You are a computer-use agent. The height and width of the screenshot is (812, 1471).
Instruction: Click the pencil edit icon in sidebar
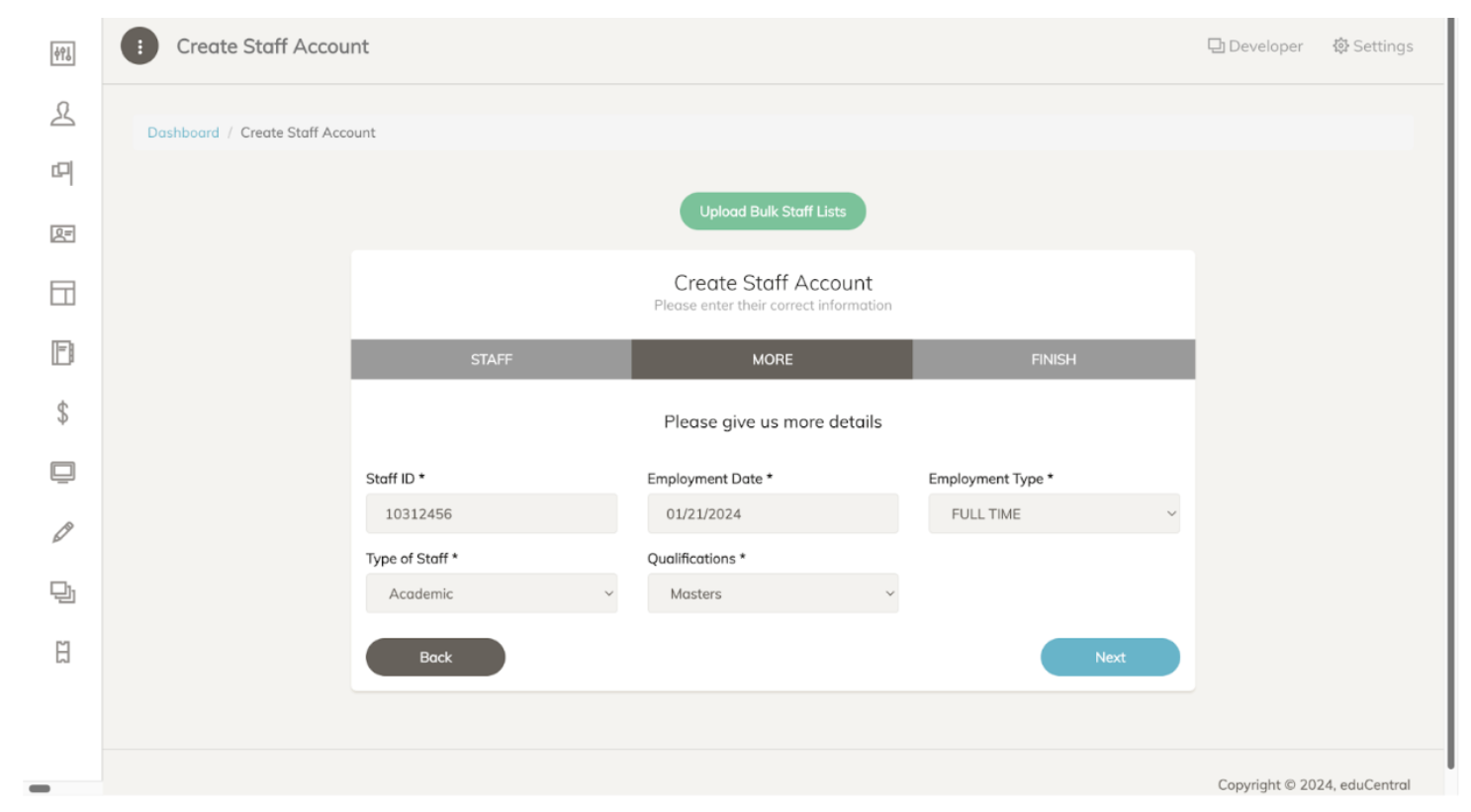62,532
